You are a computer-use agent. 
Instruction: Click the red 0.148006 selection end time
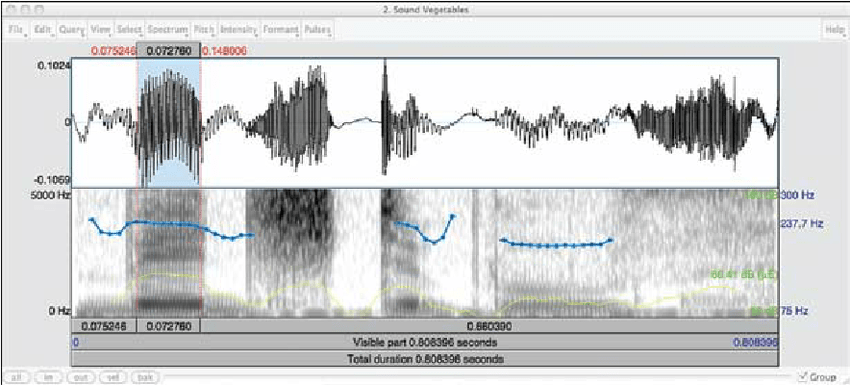coord(224,51)
